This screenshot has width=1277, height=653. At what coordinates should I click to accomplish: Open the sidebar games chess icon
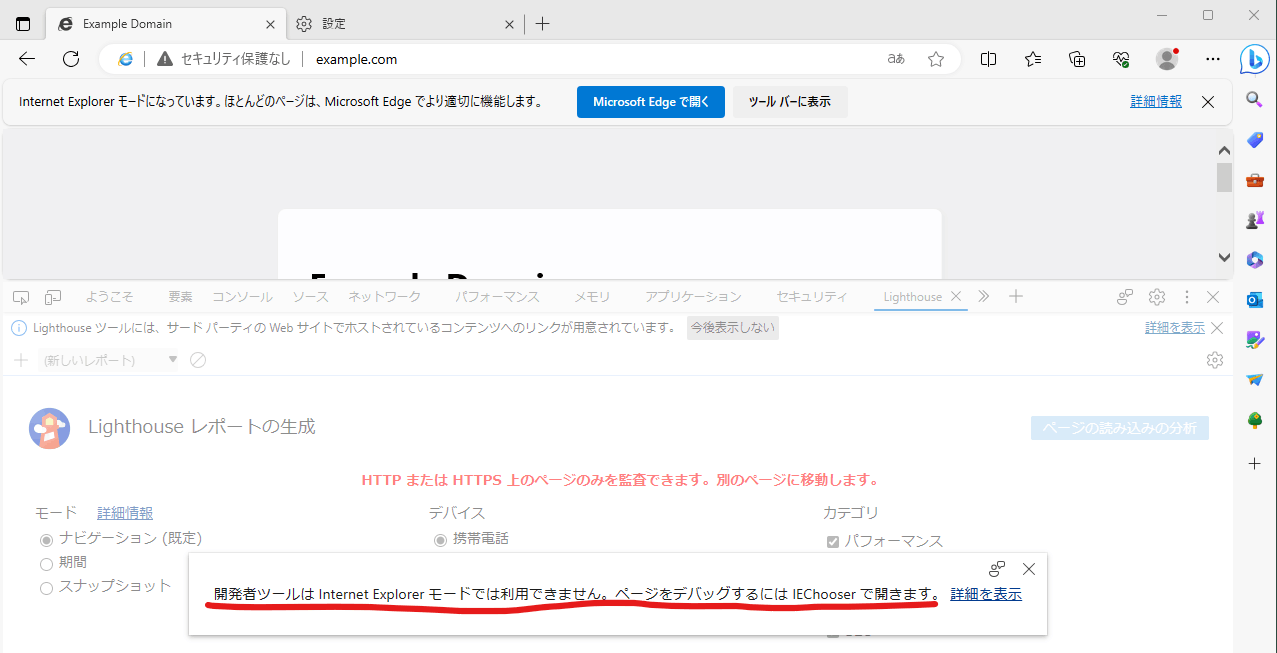(x=1254, y=220)
